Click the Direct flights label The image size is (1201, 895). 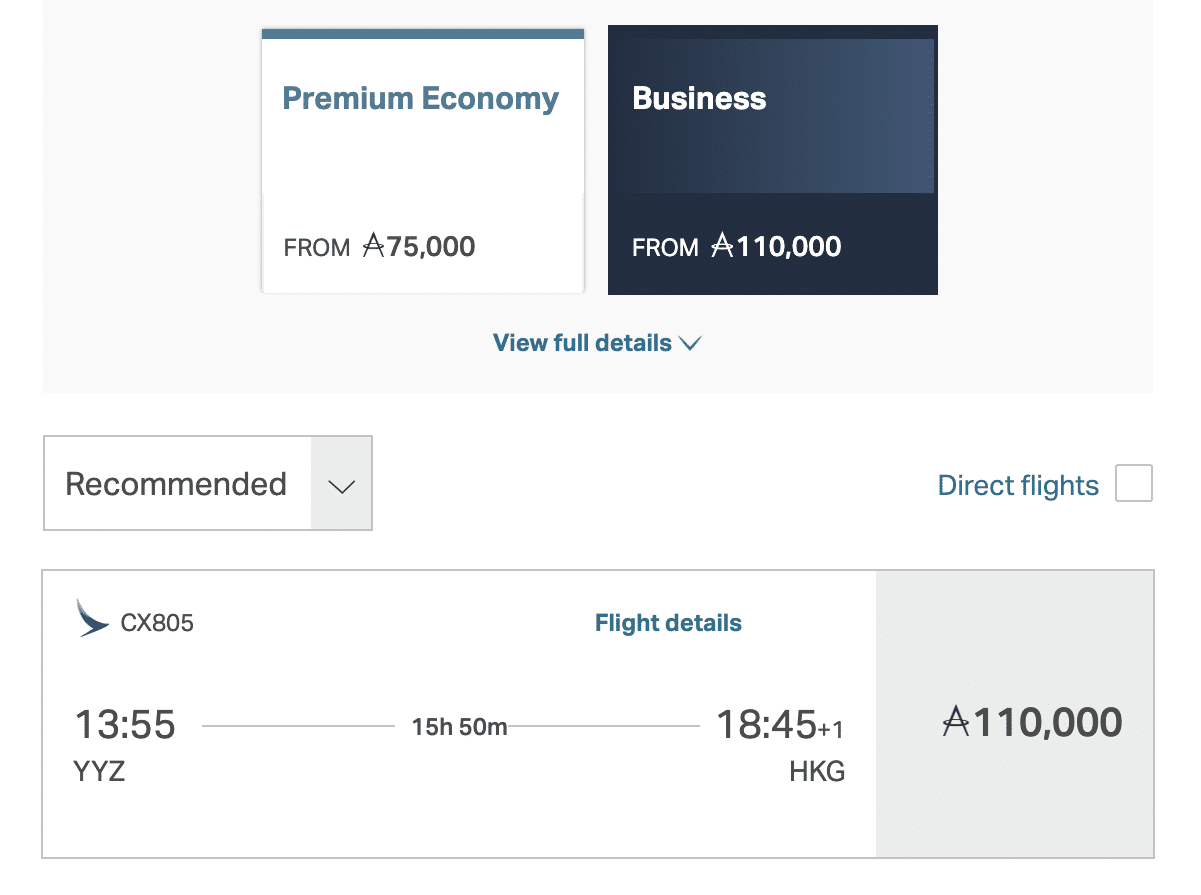pyautogui.click(x=1017, y=486)
